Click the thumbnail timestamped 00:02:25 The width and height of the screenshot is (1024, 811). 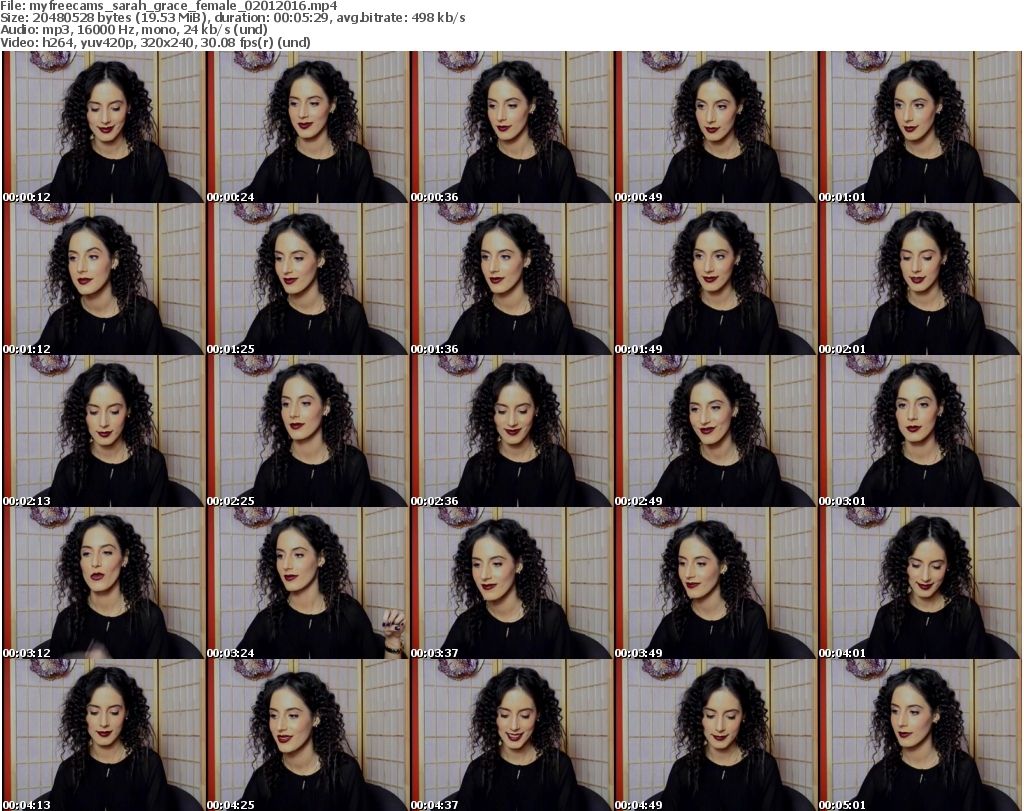pos(307,432)
